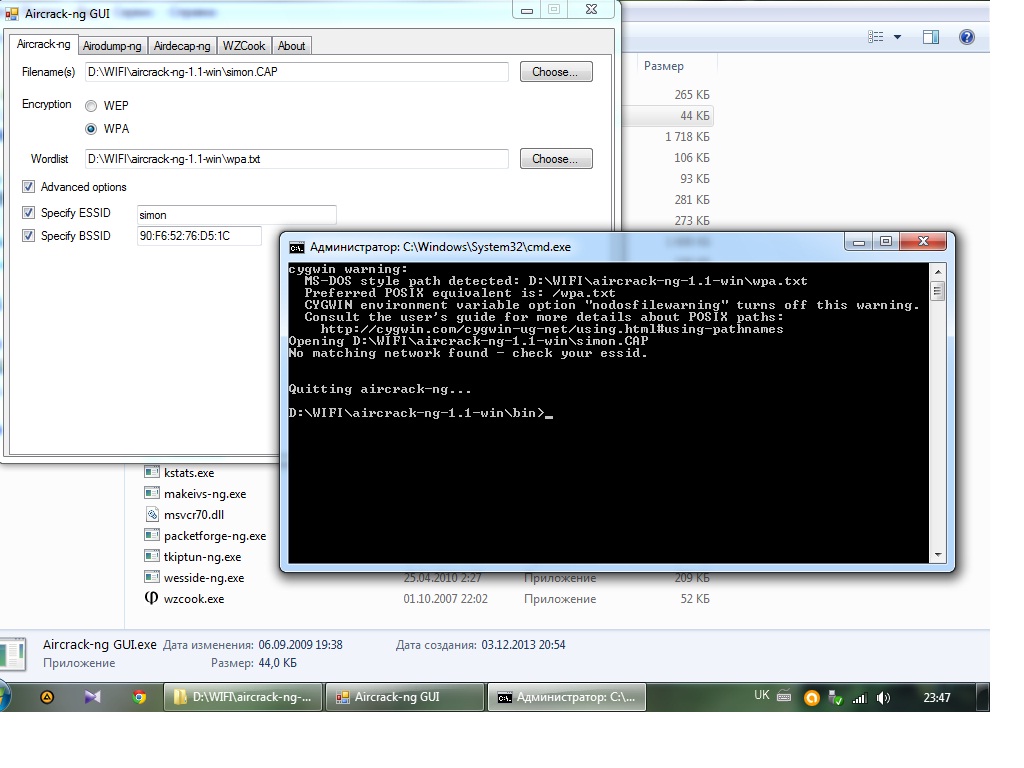Click the 06.09.2009 19:38 modified date value

click(x=300, y=645)
